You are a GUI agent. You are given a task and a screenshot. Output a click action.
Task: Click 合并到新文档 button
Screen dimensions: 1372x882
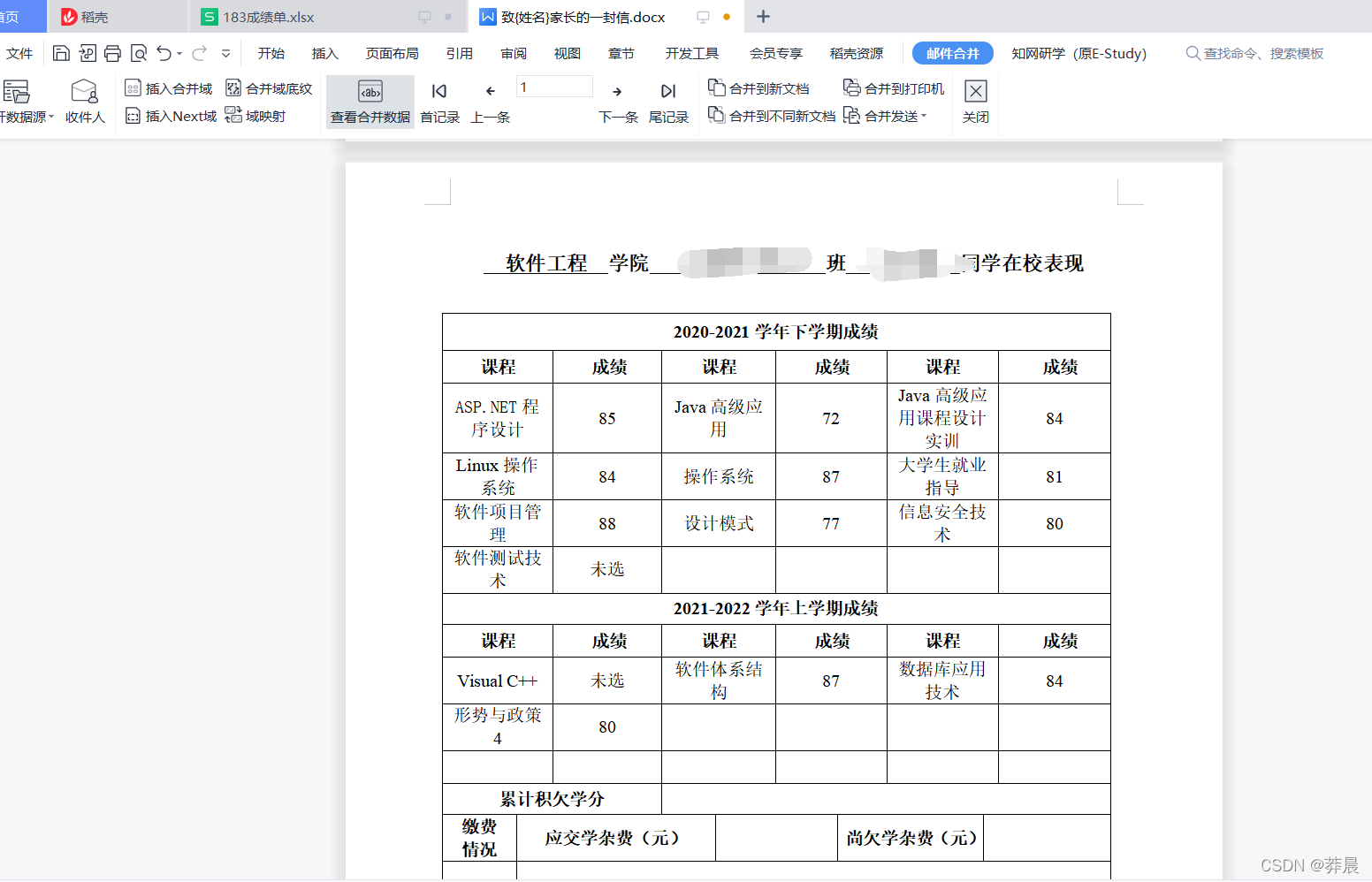[758, 88]
